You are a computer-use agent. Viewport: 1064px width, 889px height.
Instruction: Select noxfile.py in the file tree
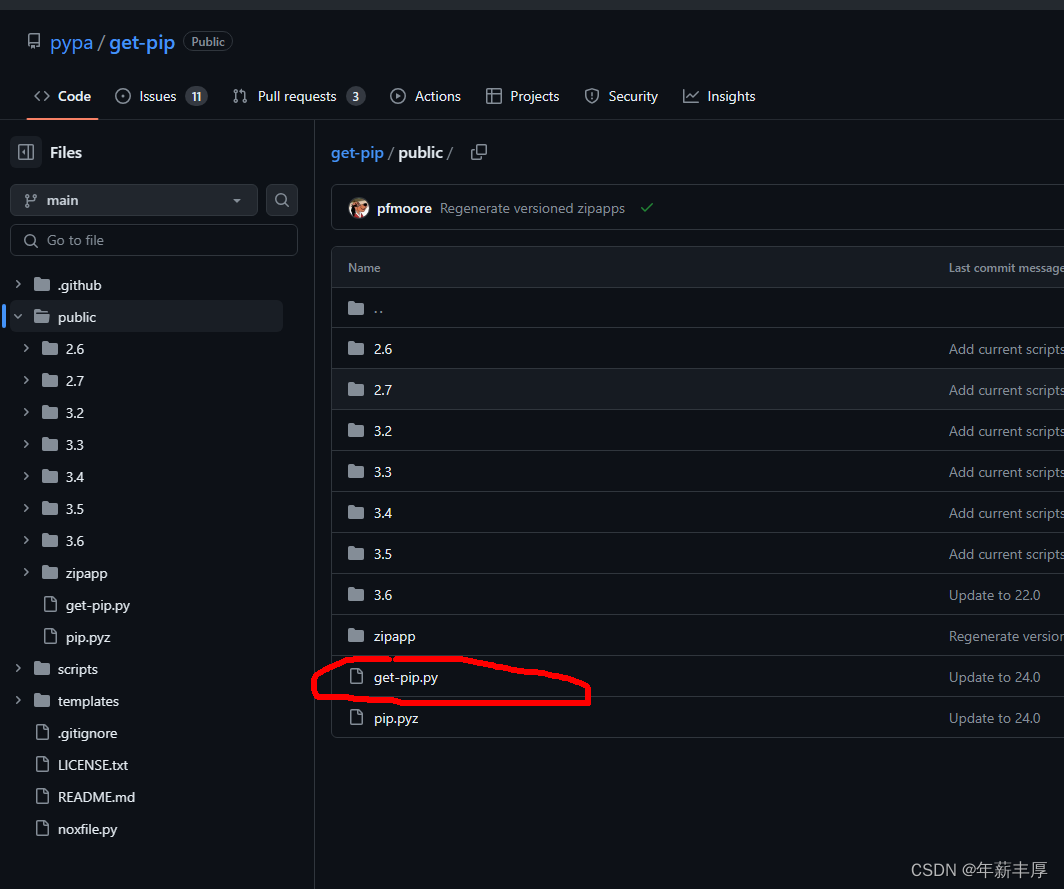pos(88,829)
